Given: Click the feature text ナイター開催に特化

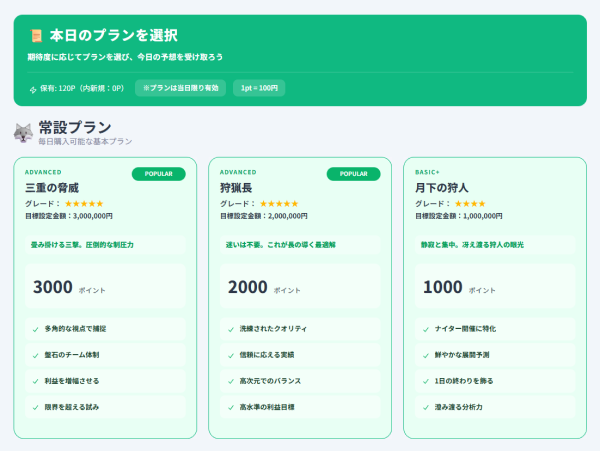Looking at the screenshot, I should coord(465,329).
